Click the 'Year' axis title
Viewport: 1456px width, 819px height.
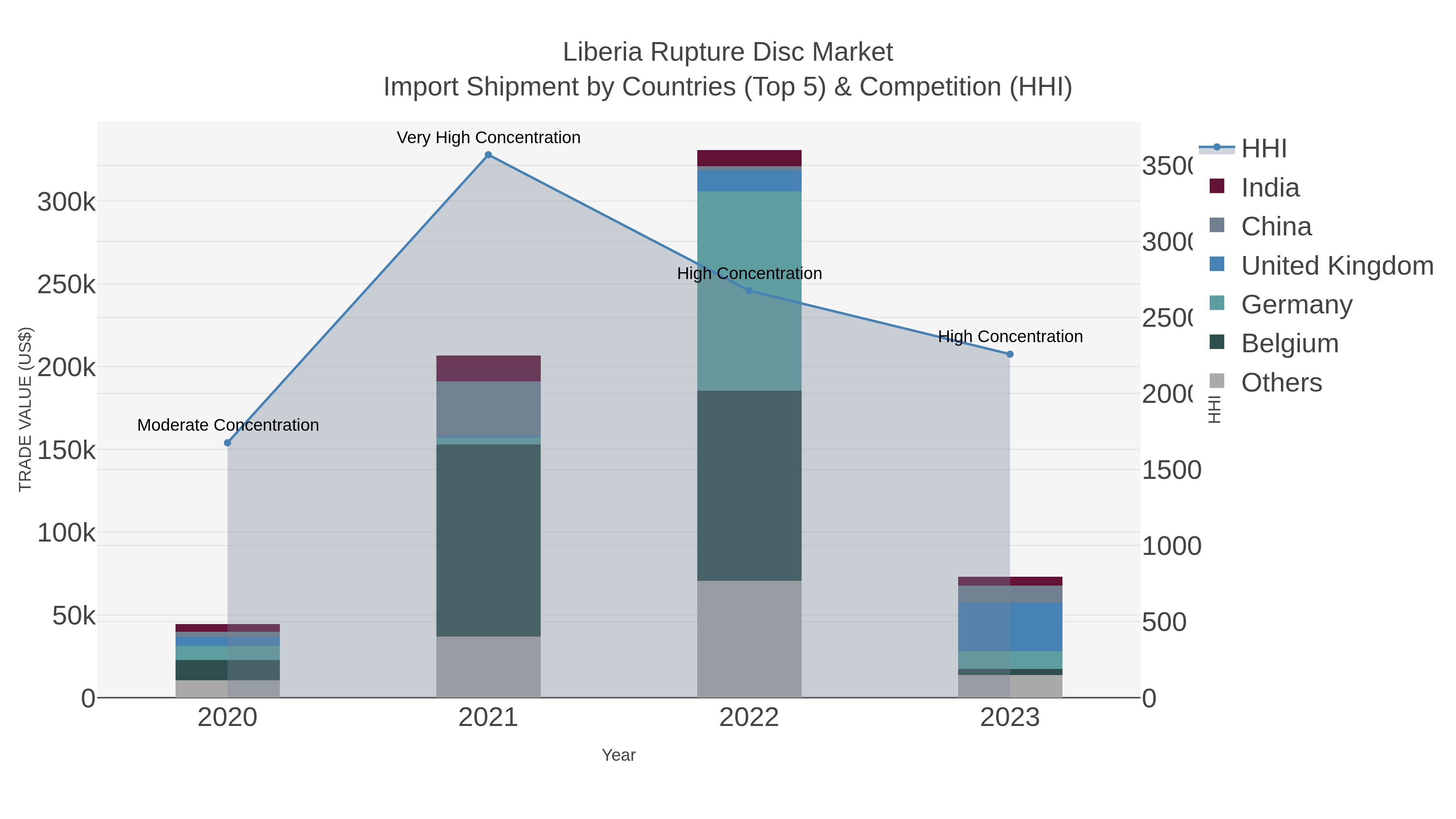[x=618, y=755]
